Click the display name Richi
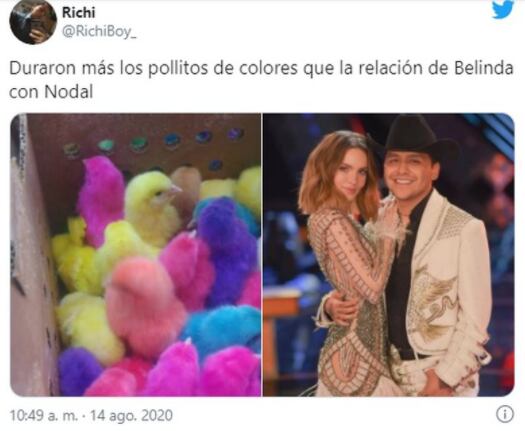The height and width of the screenshot is (431, 525). point(79,13)
